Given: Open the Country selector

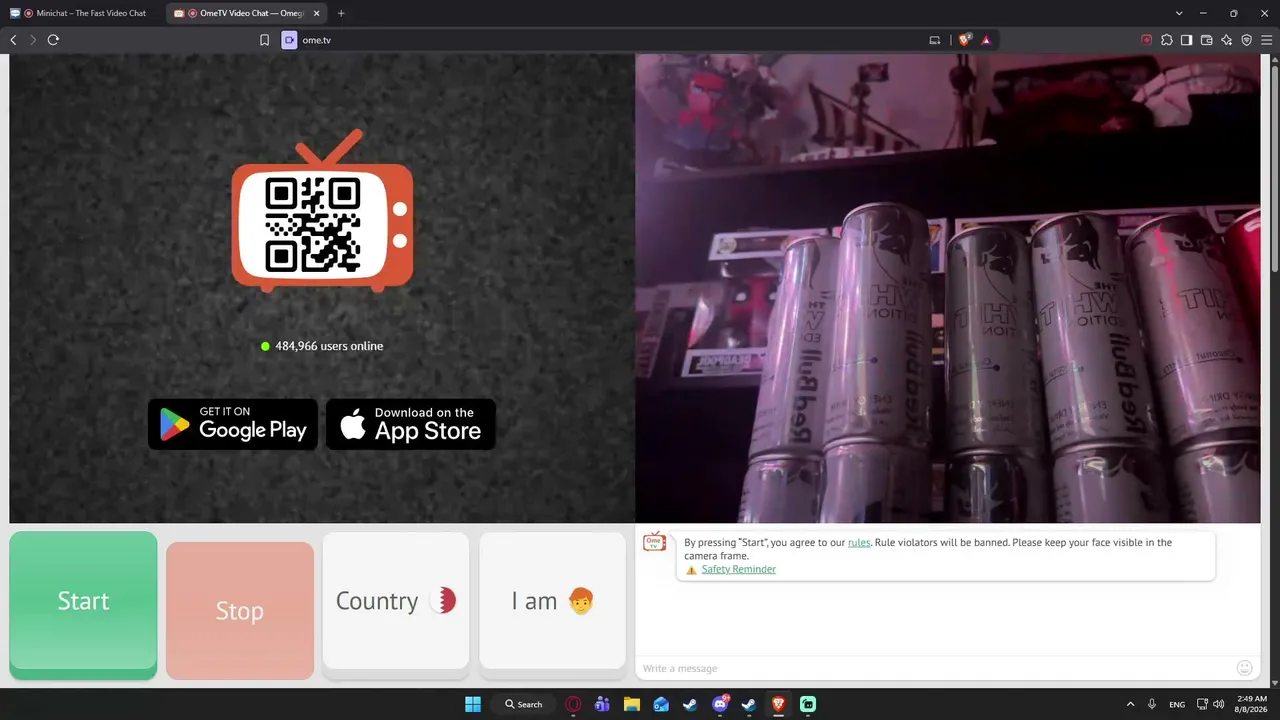Looking at the screenshot, I should [396, 601].
